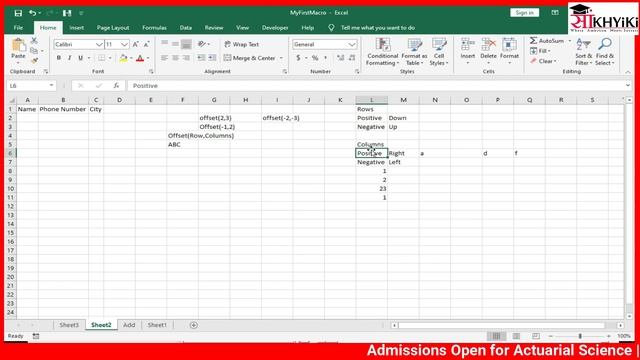Click Tell me what you want to do
This screenshot has width=640, height=360.
tap(378, 28)
